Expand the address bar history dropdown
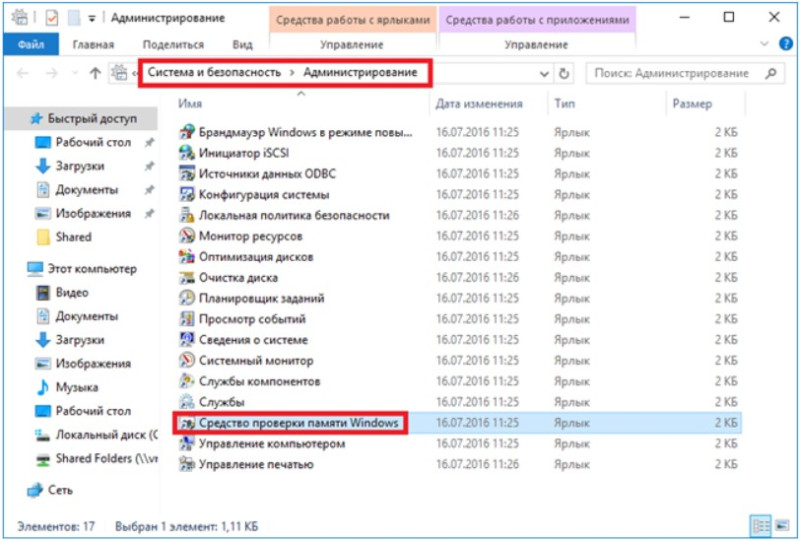This screenshot has height=541, width=800. (544, 74)
